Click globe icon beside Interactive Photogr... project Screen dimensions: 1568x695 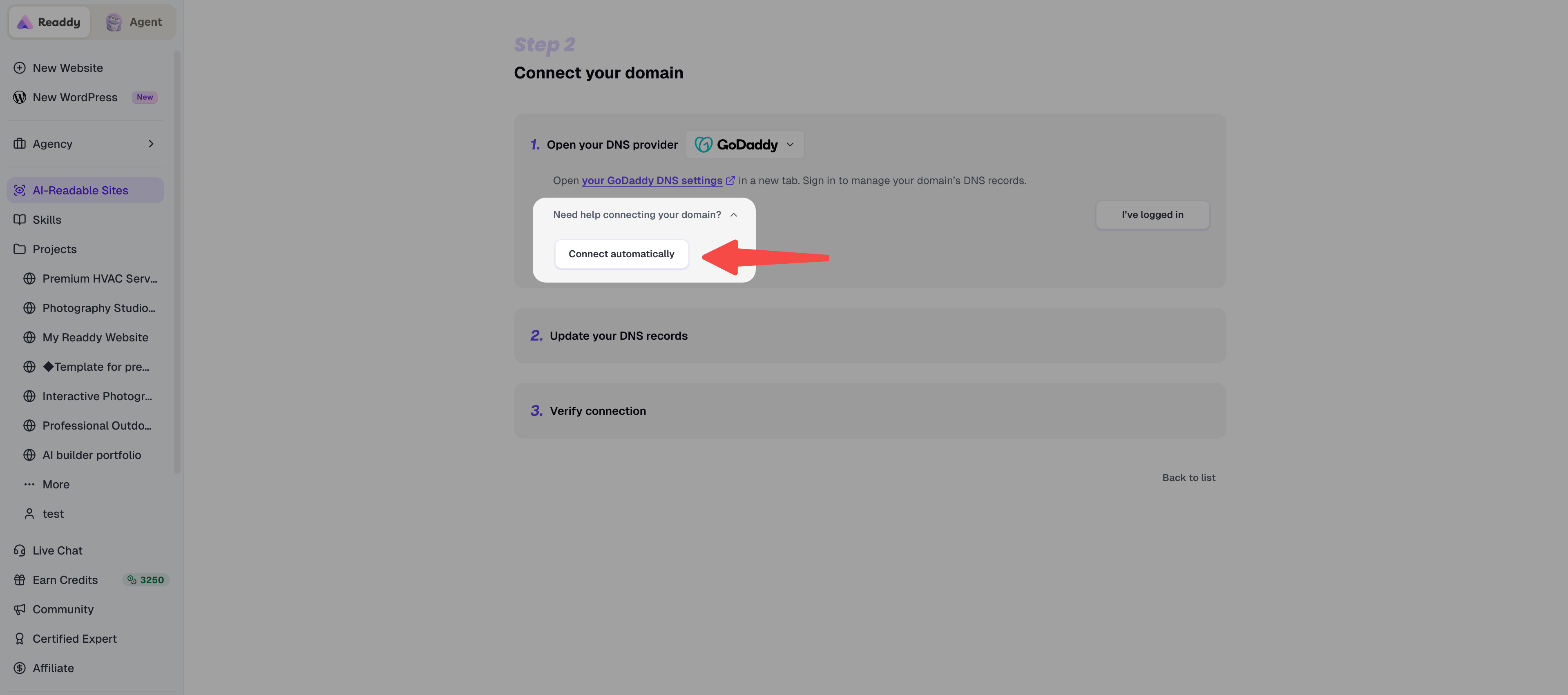[x=29, y=396]
